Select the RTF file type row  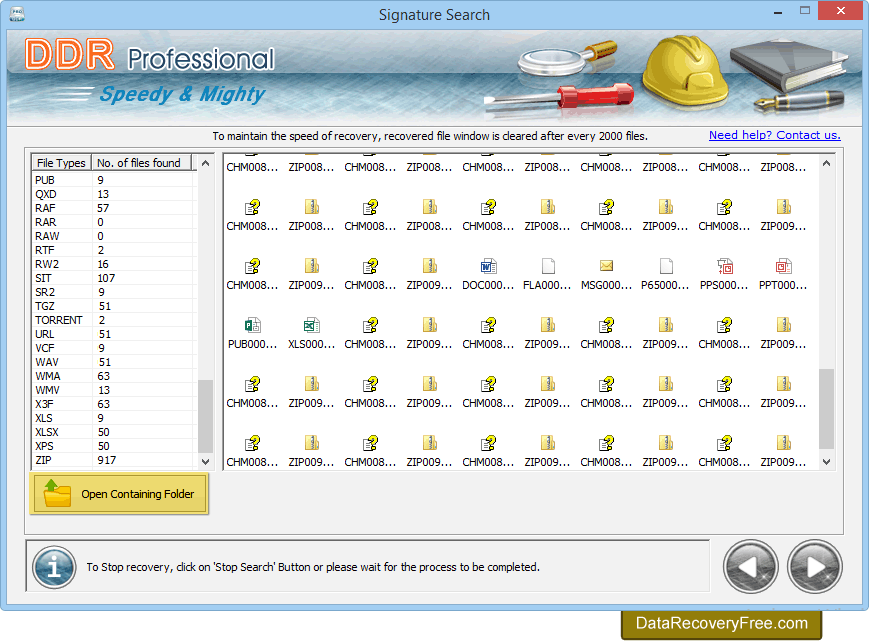coord(114,250)
